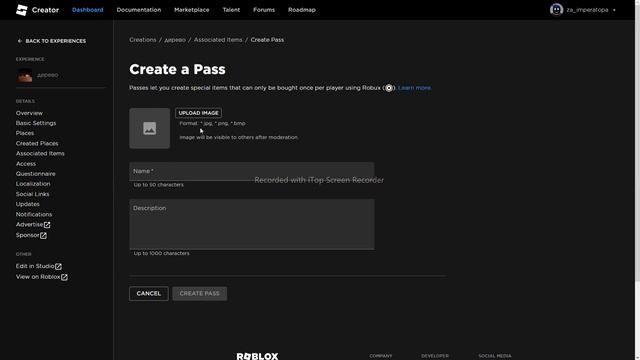
Task: Click the Learn more link
Action: 414,88
